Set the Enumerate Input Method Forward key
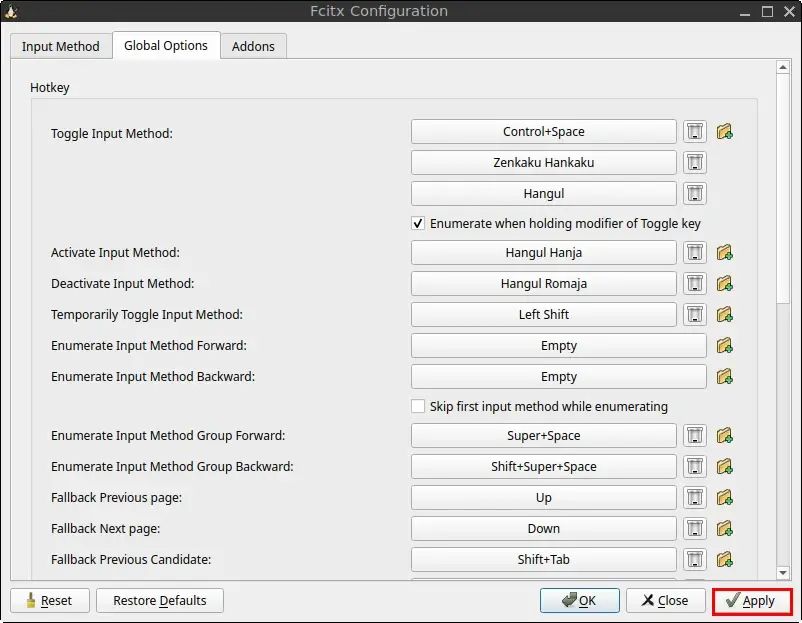This screenshot has height=623, width=802. (x=559, y=346)
